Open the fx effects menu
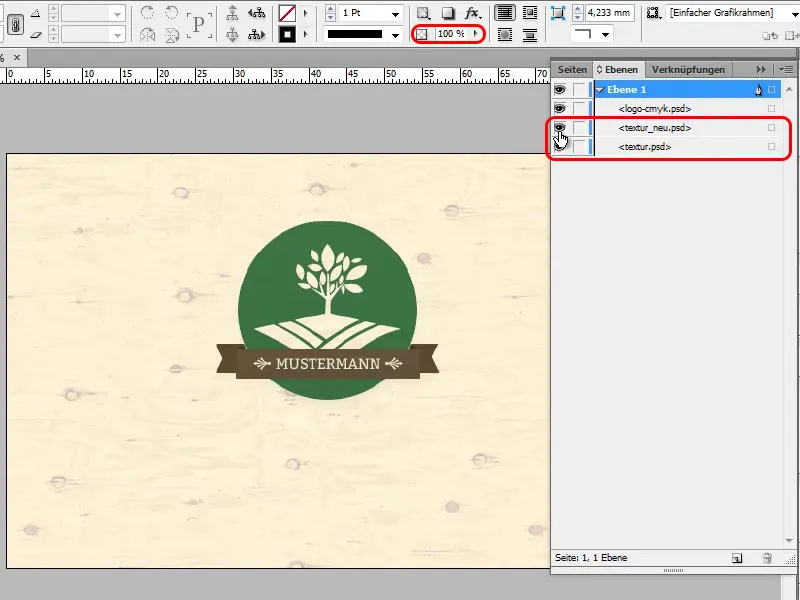Viewport: 800px width, 600px height. pos(472,13)
